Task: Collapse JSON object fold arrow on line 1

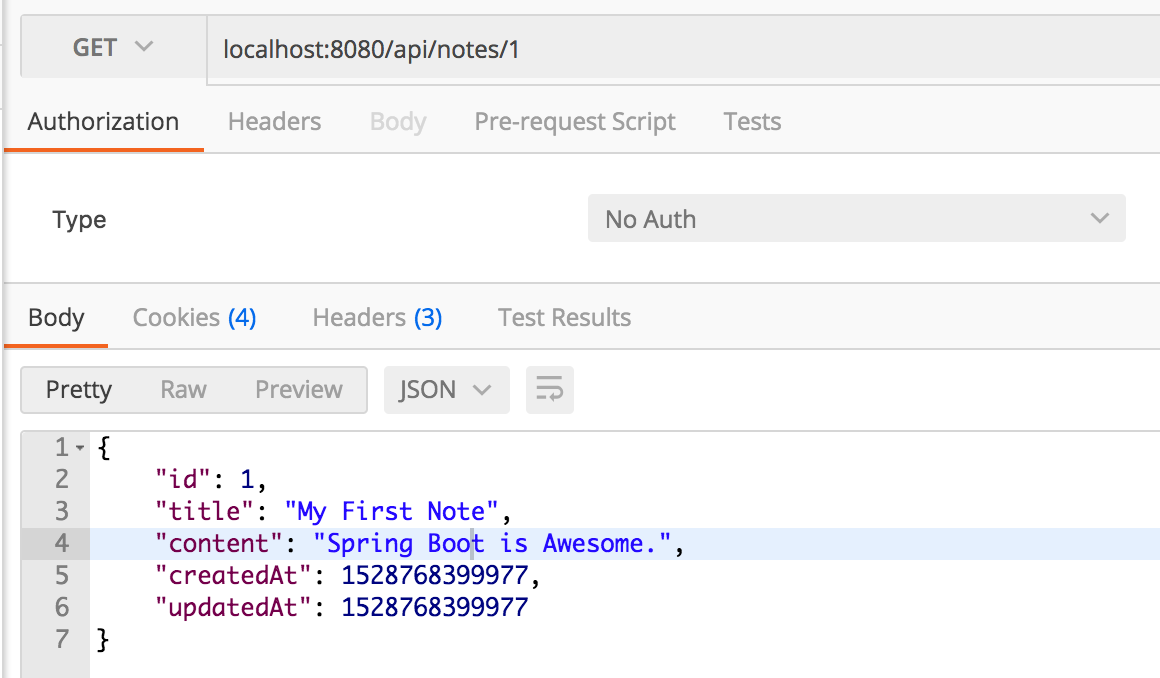Action: [81, 447]
